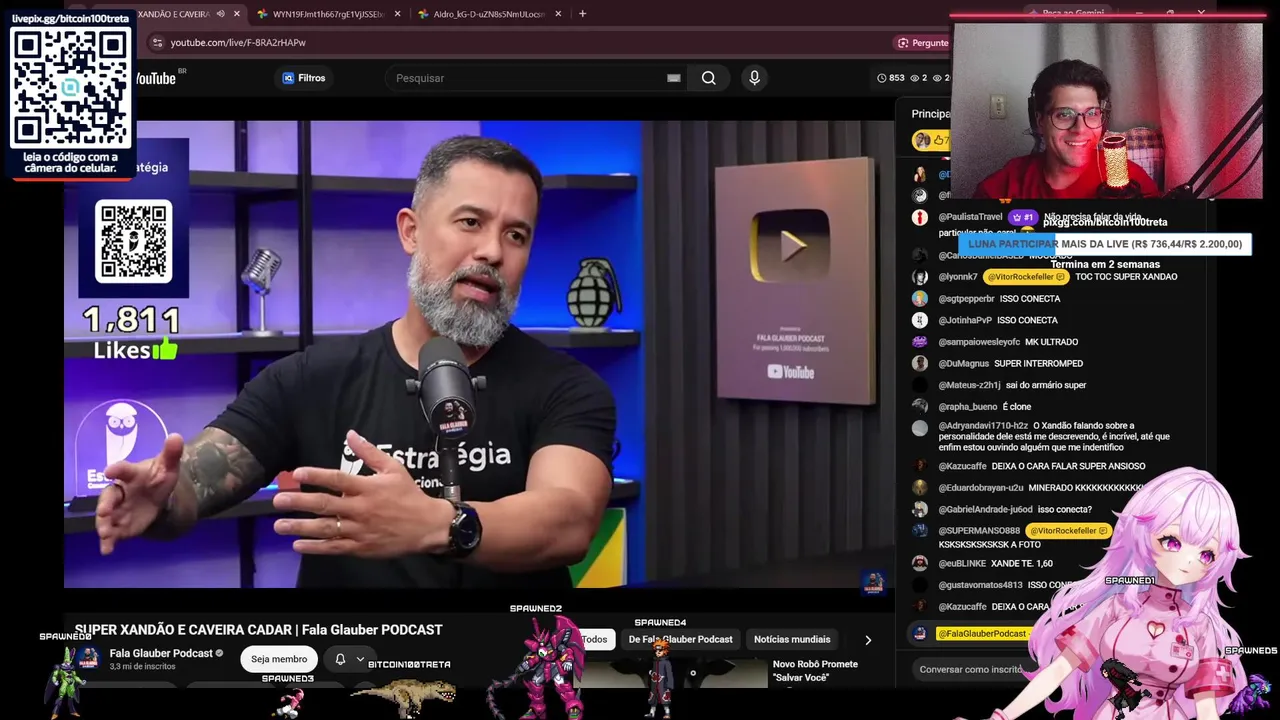This screenshot has width=1280, height=720.
Task: Click the keyboard icon in search box
Action: (674, 78)
